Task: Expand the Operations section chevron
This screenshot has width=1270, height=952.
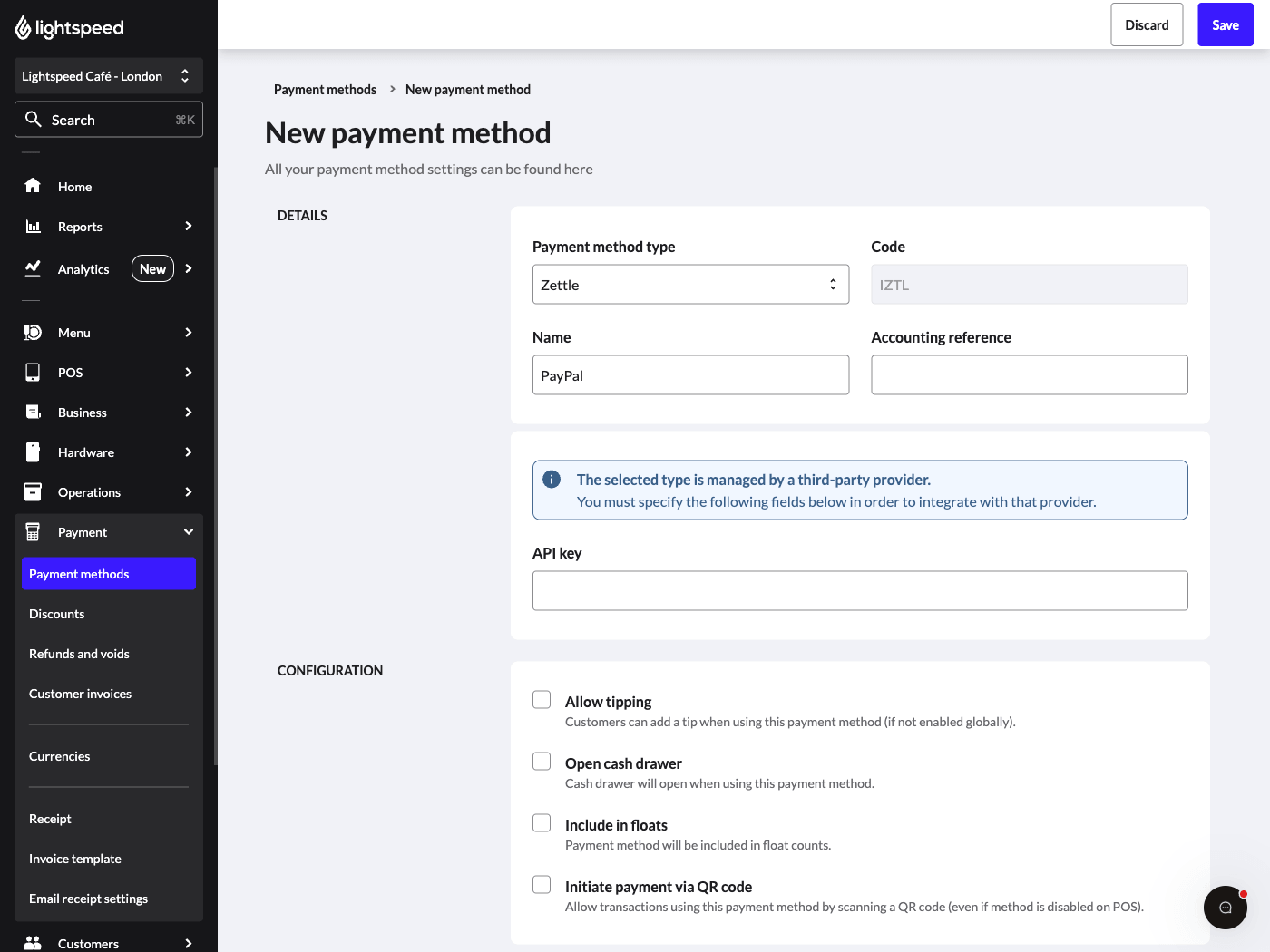Action: pos(189,492)
